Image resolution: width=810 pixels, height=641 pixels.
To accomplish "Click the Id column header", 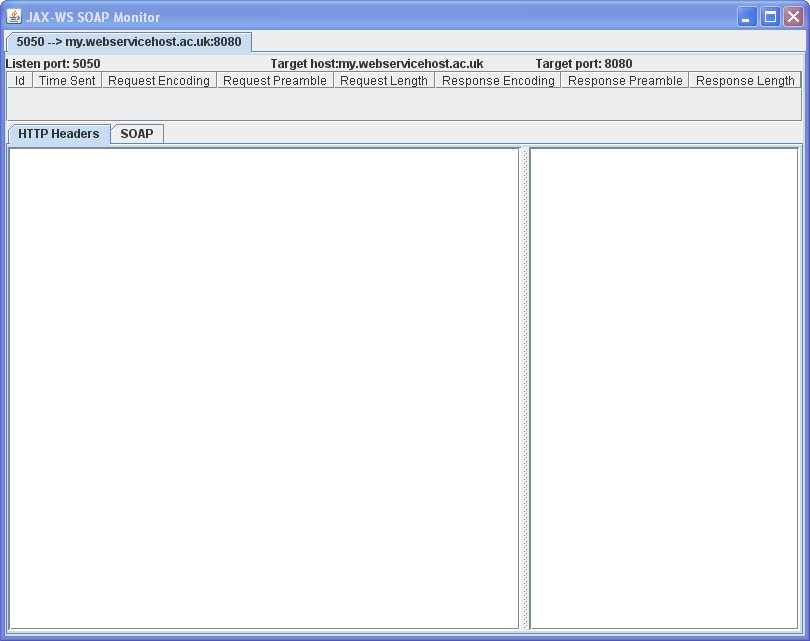I will (x=20, y=81).
